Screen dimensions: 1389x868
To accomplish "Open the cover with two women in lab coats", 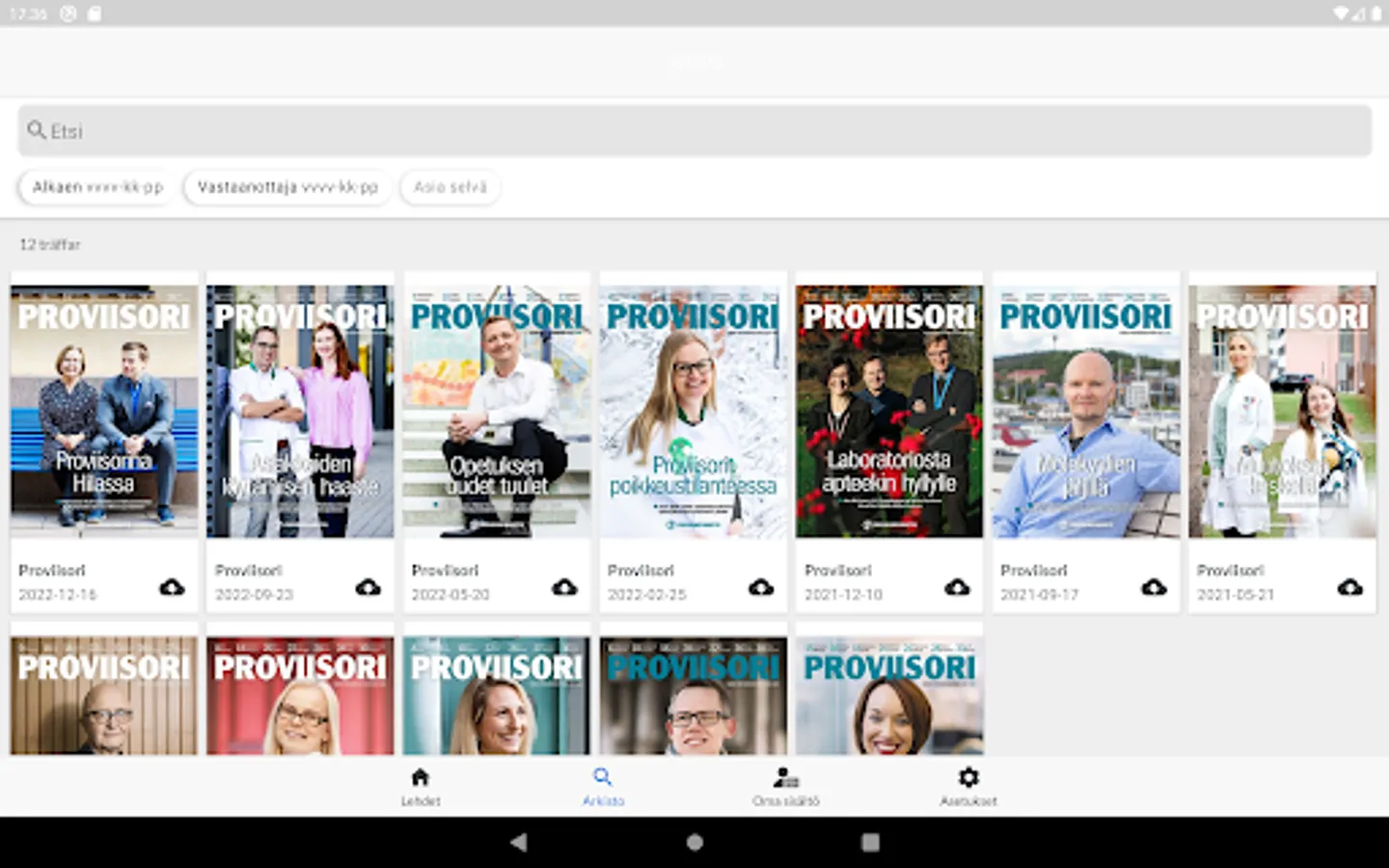I will click(x=1282, y=411).
